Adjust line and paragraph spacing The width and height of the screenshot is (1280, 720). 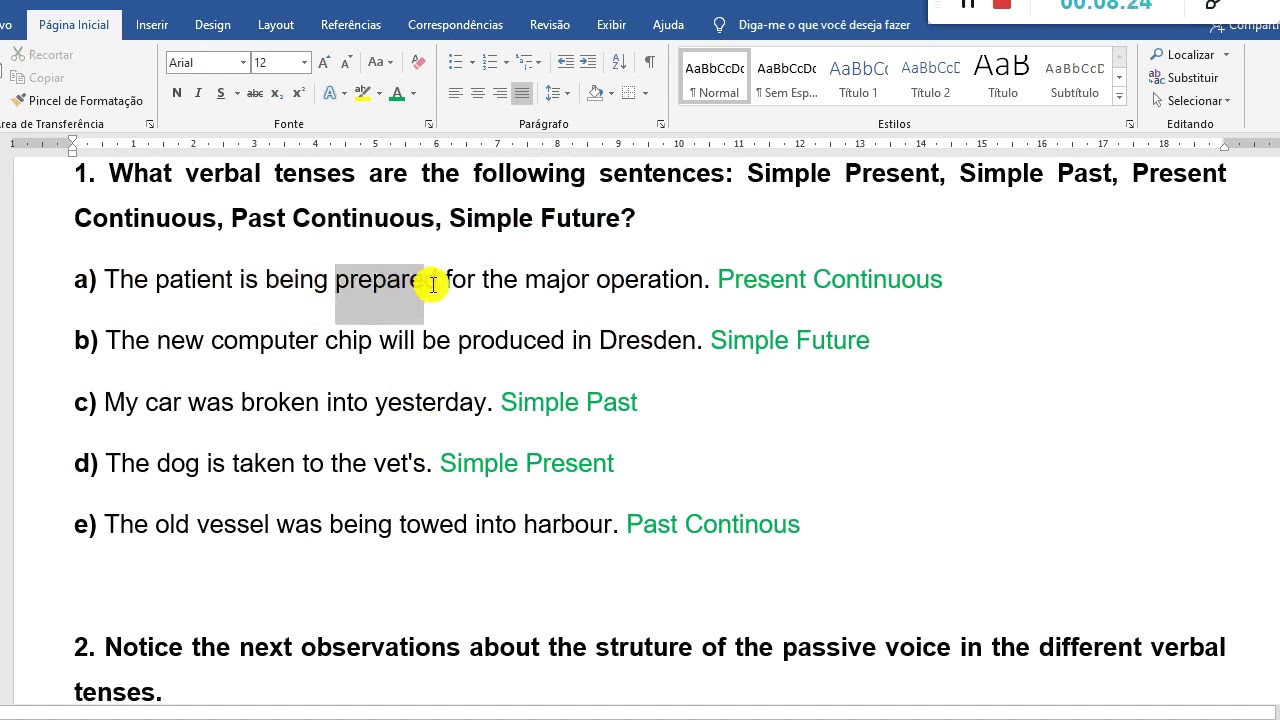(x=552, y=94)
